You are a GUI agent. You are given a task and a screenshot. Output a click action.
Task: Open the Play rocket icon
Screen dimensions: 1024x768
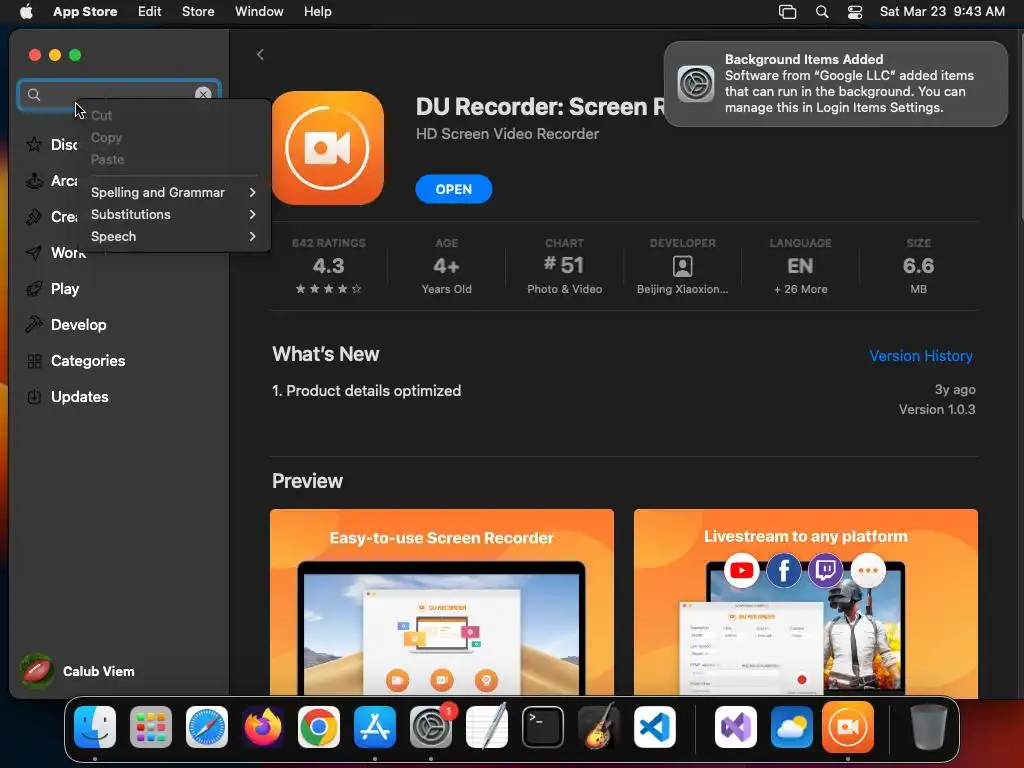point(34,289)
